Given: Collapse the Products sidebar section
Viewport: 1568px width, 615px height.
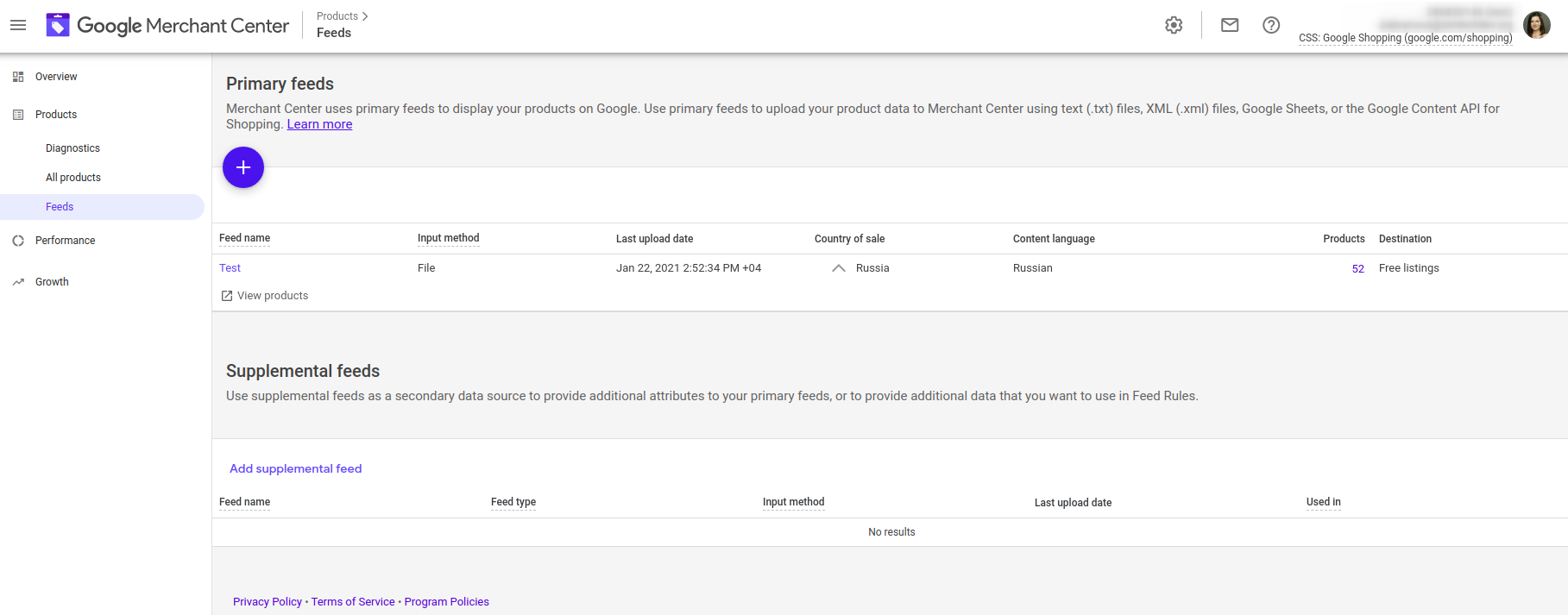Looking at the screenshot, I should (x=56, y=115).
